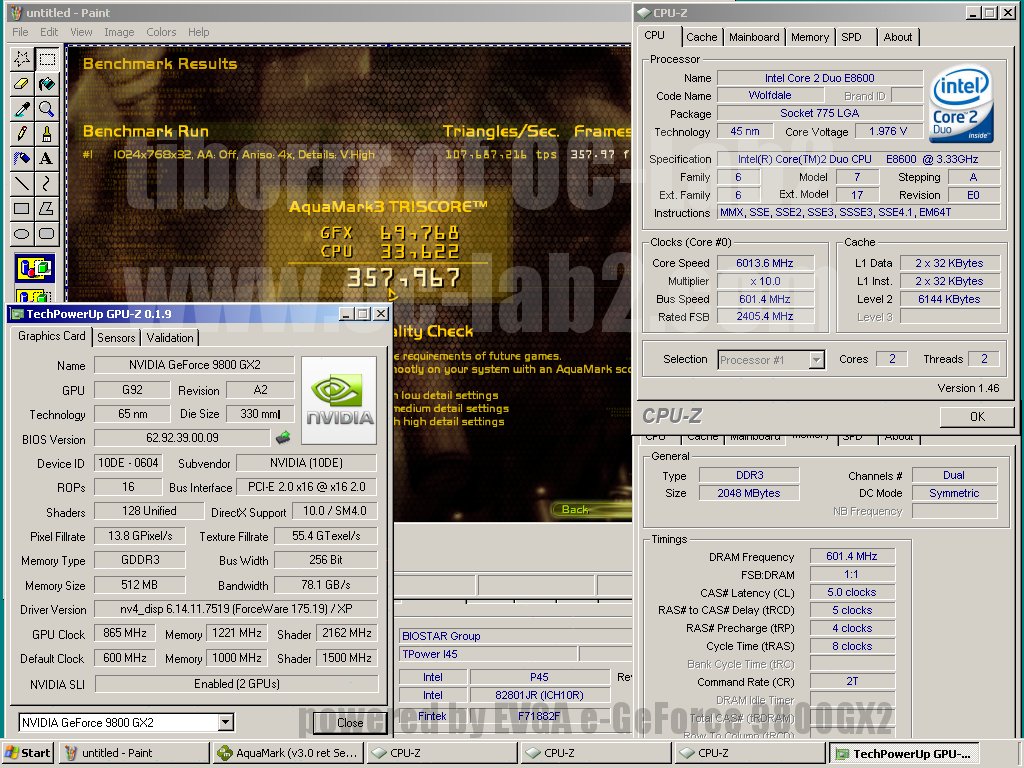Choose the Pencil tool in Paint
This screenshot has height=768, width=1024.
click(x=22, y=134)
